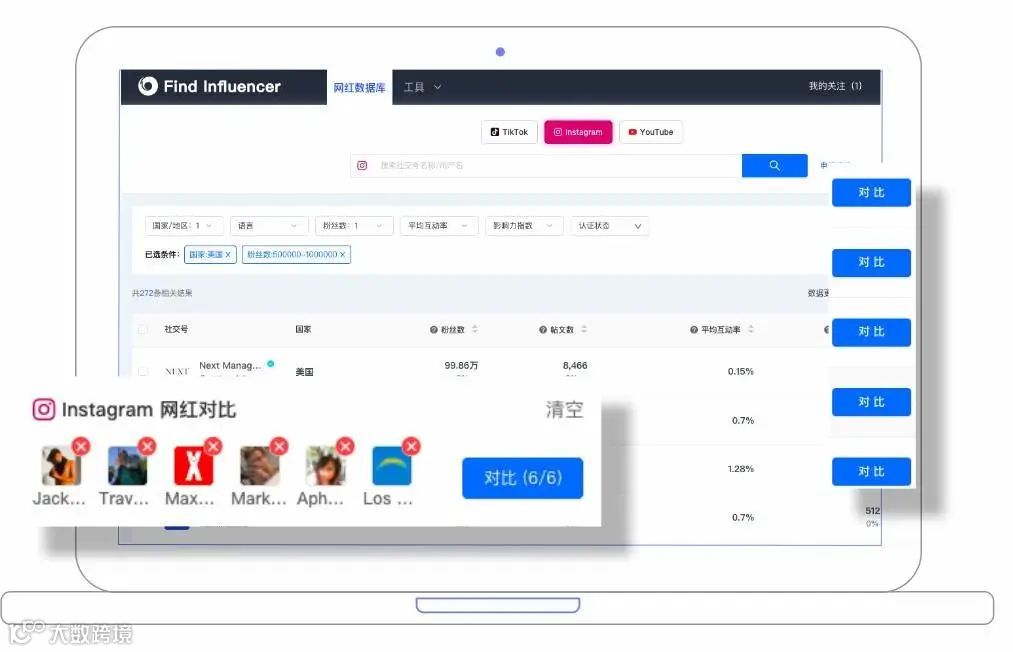Remove Los ... from the comparison list
This screenshot has height=652, width=1013.
pyautogui.click(x=412, y=446)
